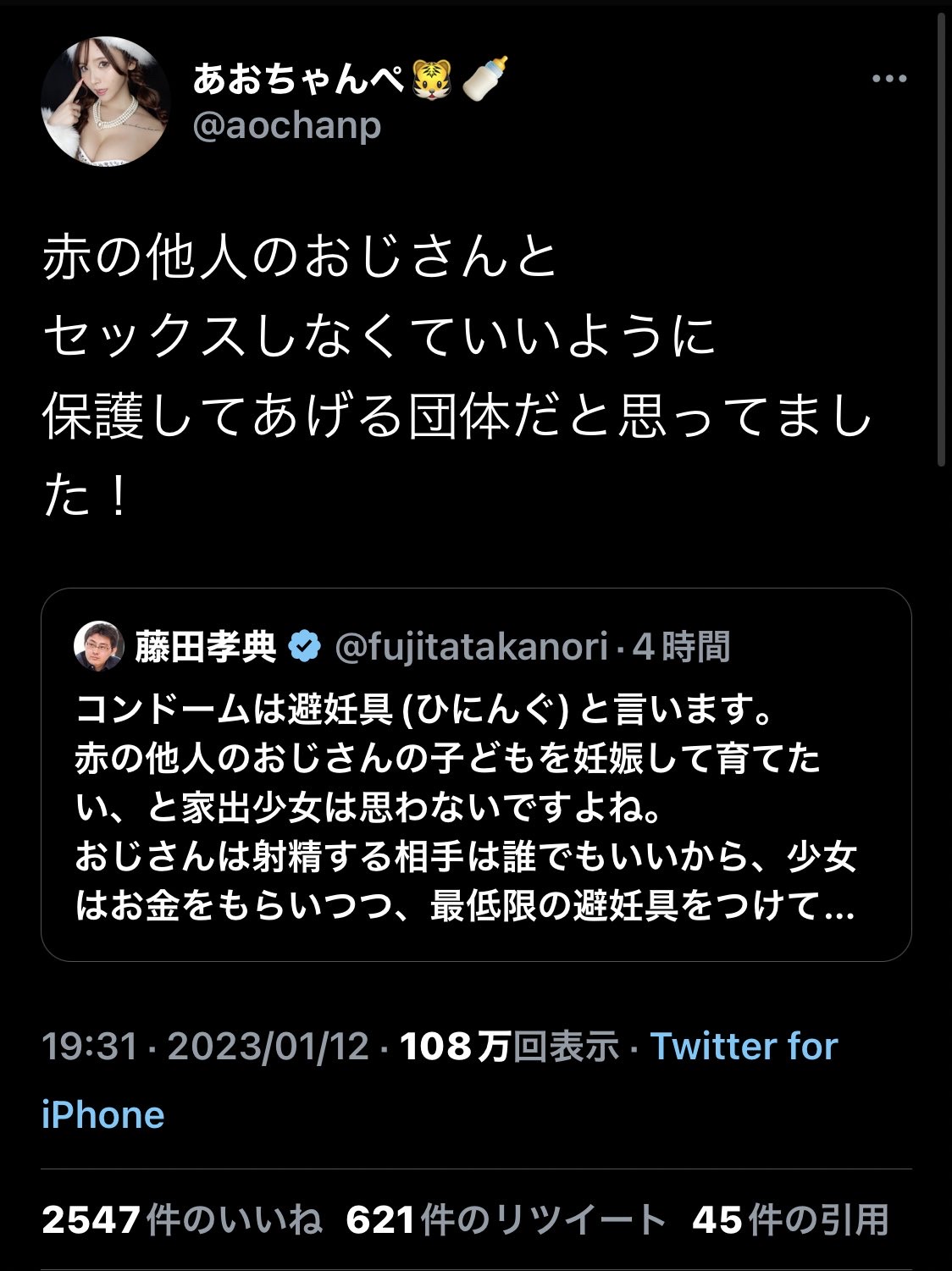
Task: View the 621件のリツイート retweets list
Action: pos(506,1220)
